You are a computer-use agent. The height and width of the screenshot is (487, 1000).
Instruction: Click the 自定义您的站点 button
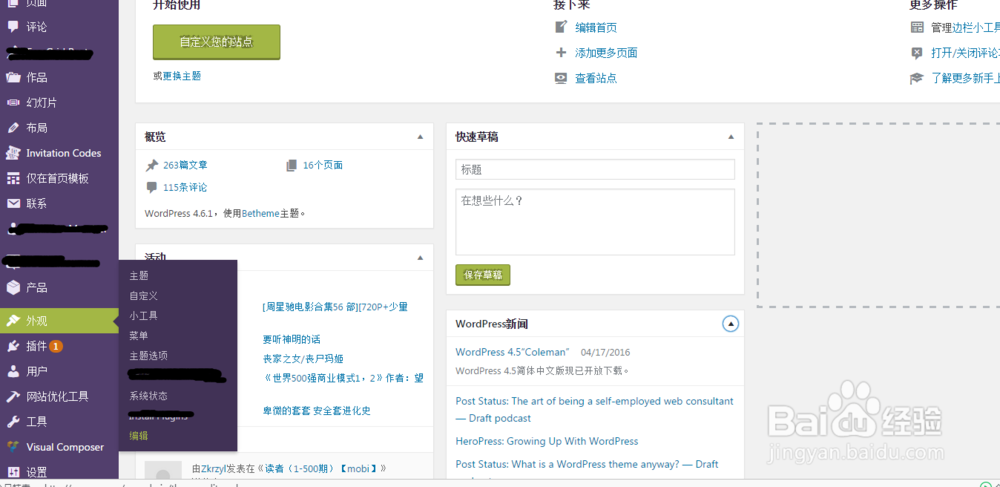point(217,42)
